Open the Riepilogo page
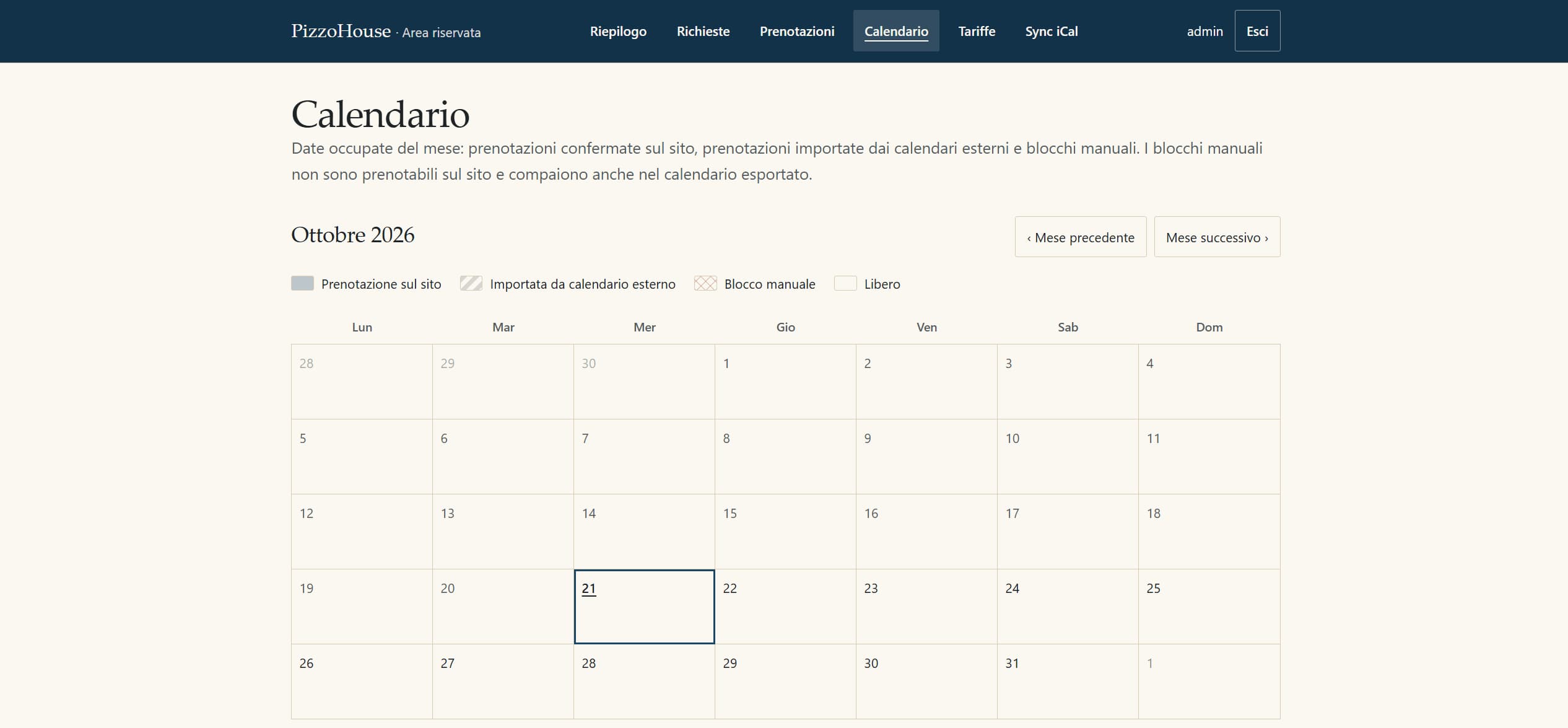Viewport: 1568px width, 728px height. [x=618, y=31]
